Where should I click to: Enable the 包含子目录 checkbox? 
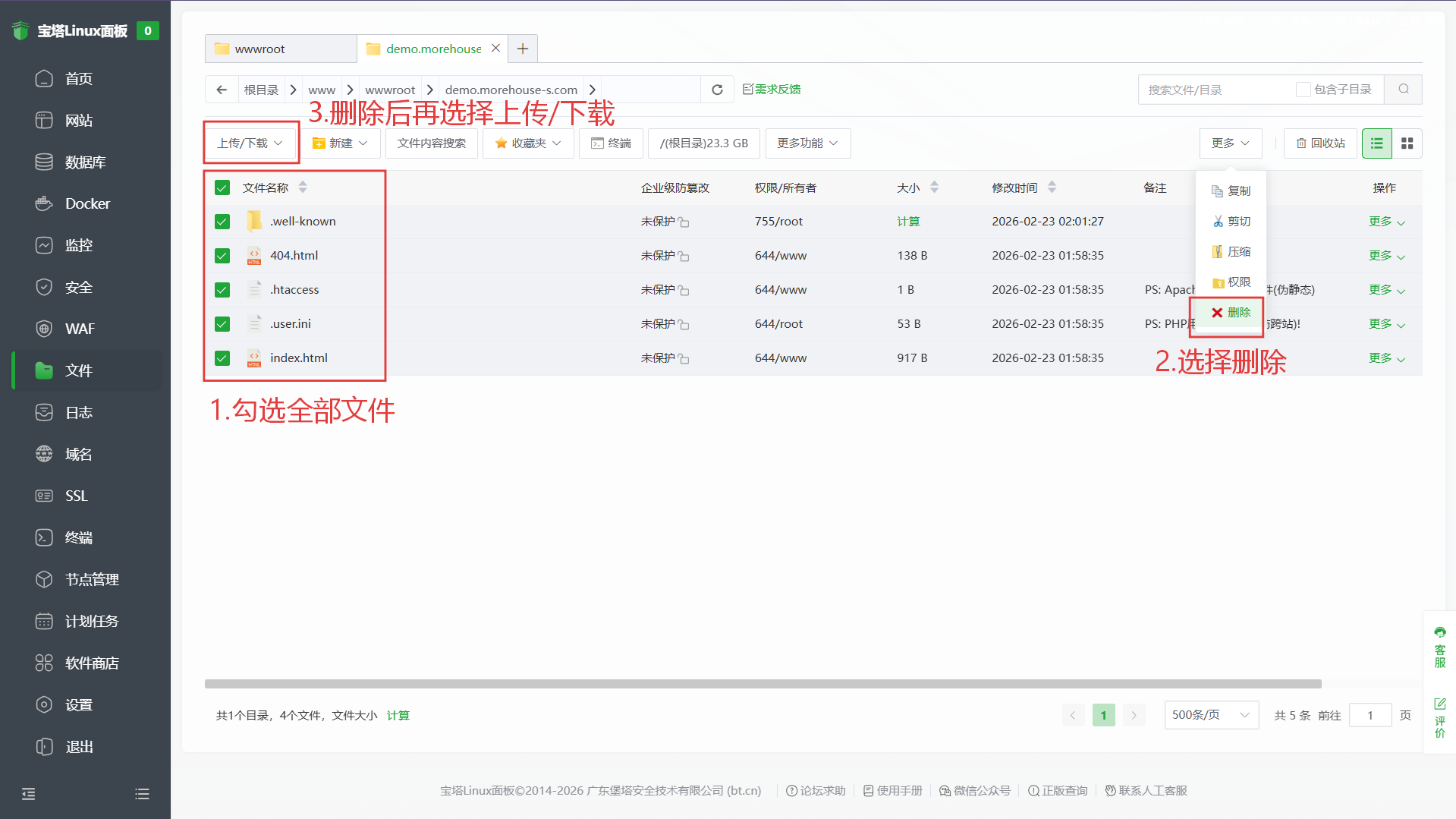1303,90
